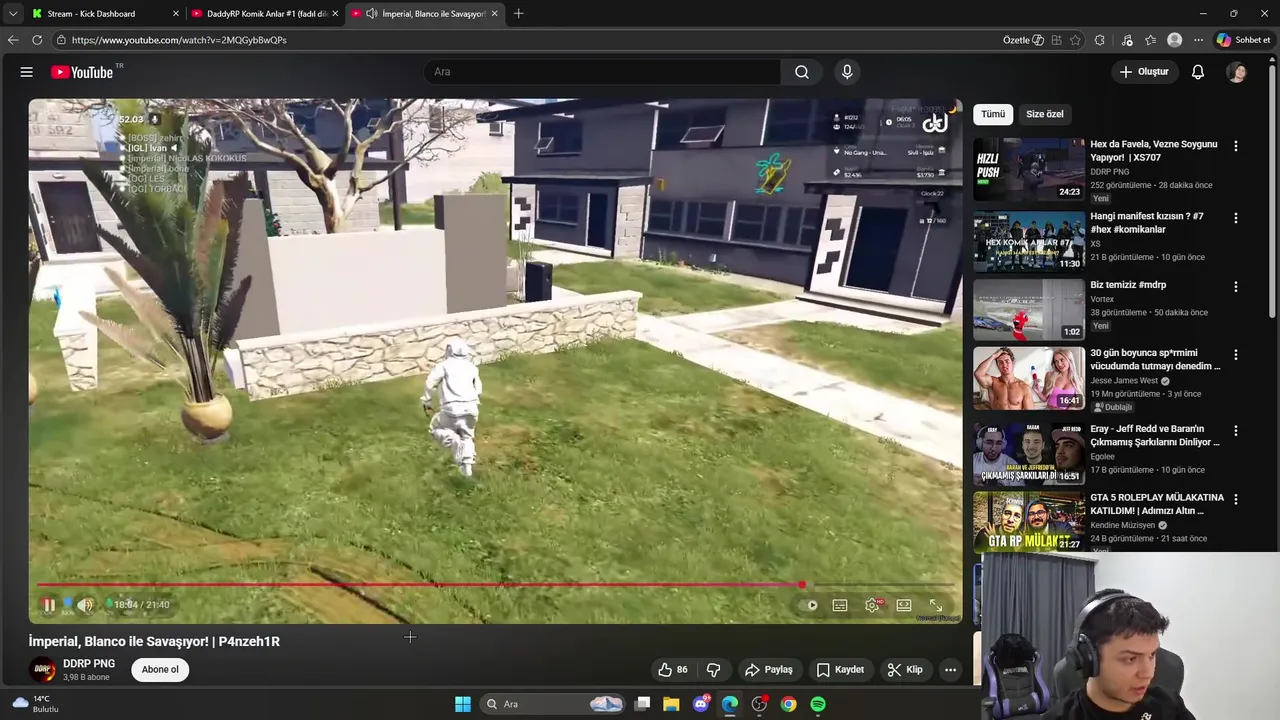Open options for 30 gün boyunca video
The width and height of the screenshot is (1280, 720).
[1236, 355]
